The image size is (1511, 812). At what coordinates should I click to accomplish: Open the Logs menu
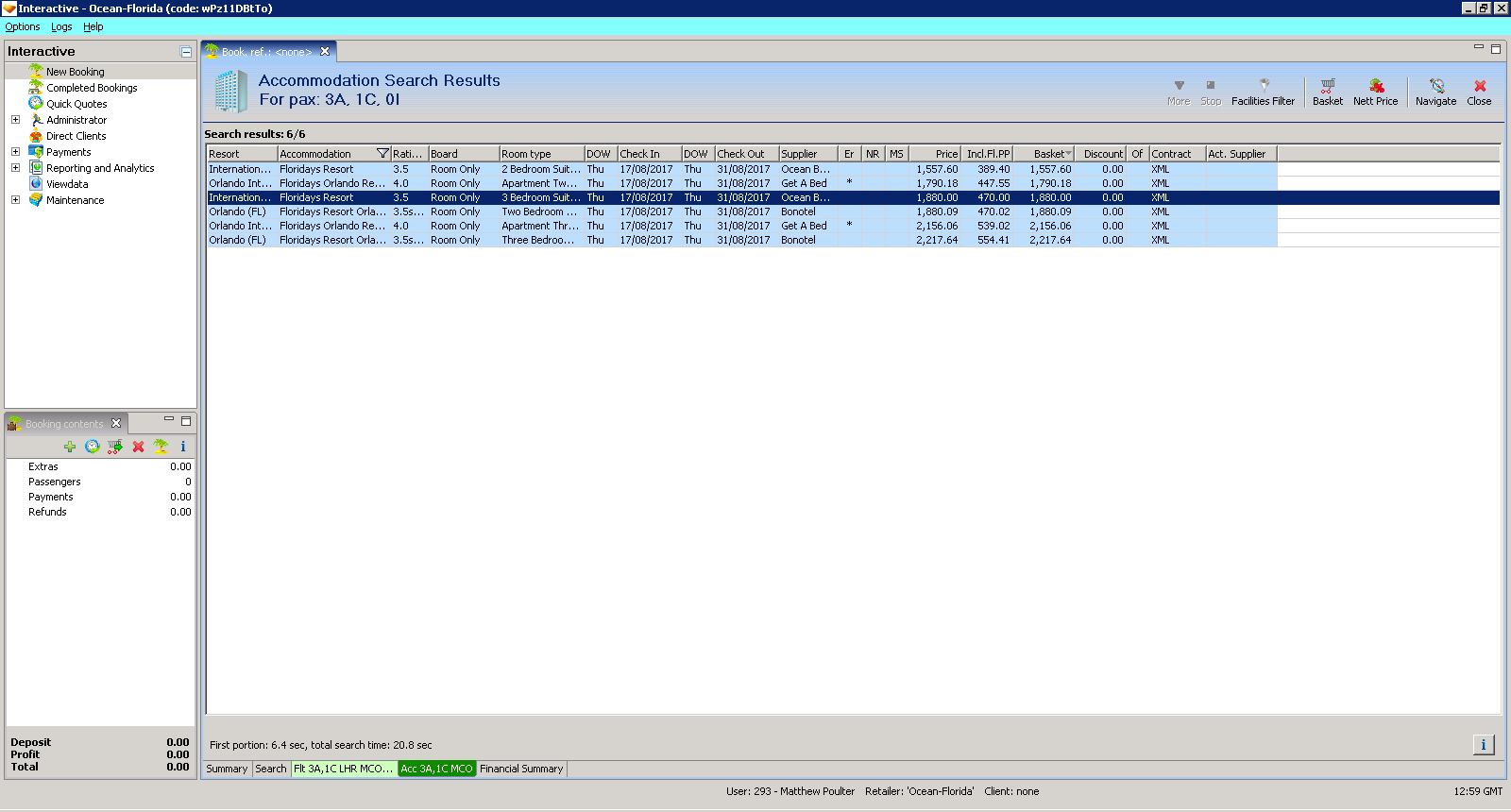click(61, 26)
